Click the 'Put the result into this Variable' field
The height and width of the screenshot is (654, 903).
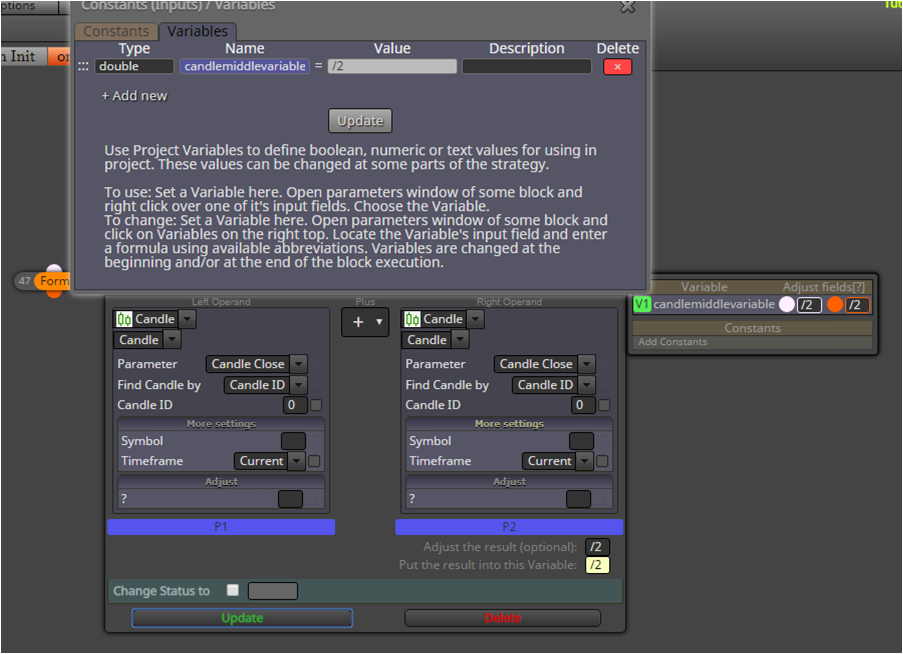pos(597,565)
